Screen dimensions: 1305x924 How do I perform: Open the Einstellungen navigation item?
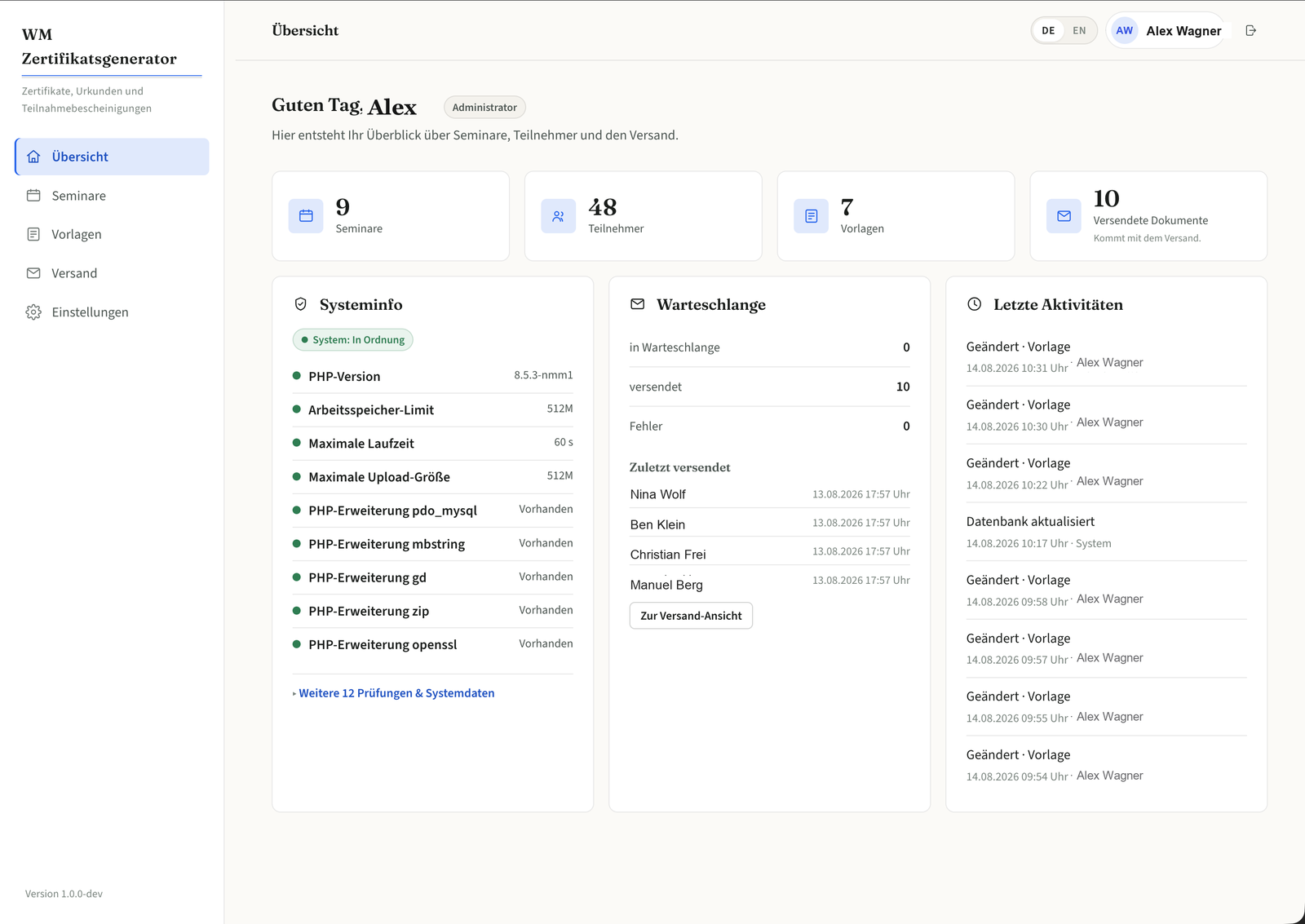pyautogui.click(x=112, y=312)
